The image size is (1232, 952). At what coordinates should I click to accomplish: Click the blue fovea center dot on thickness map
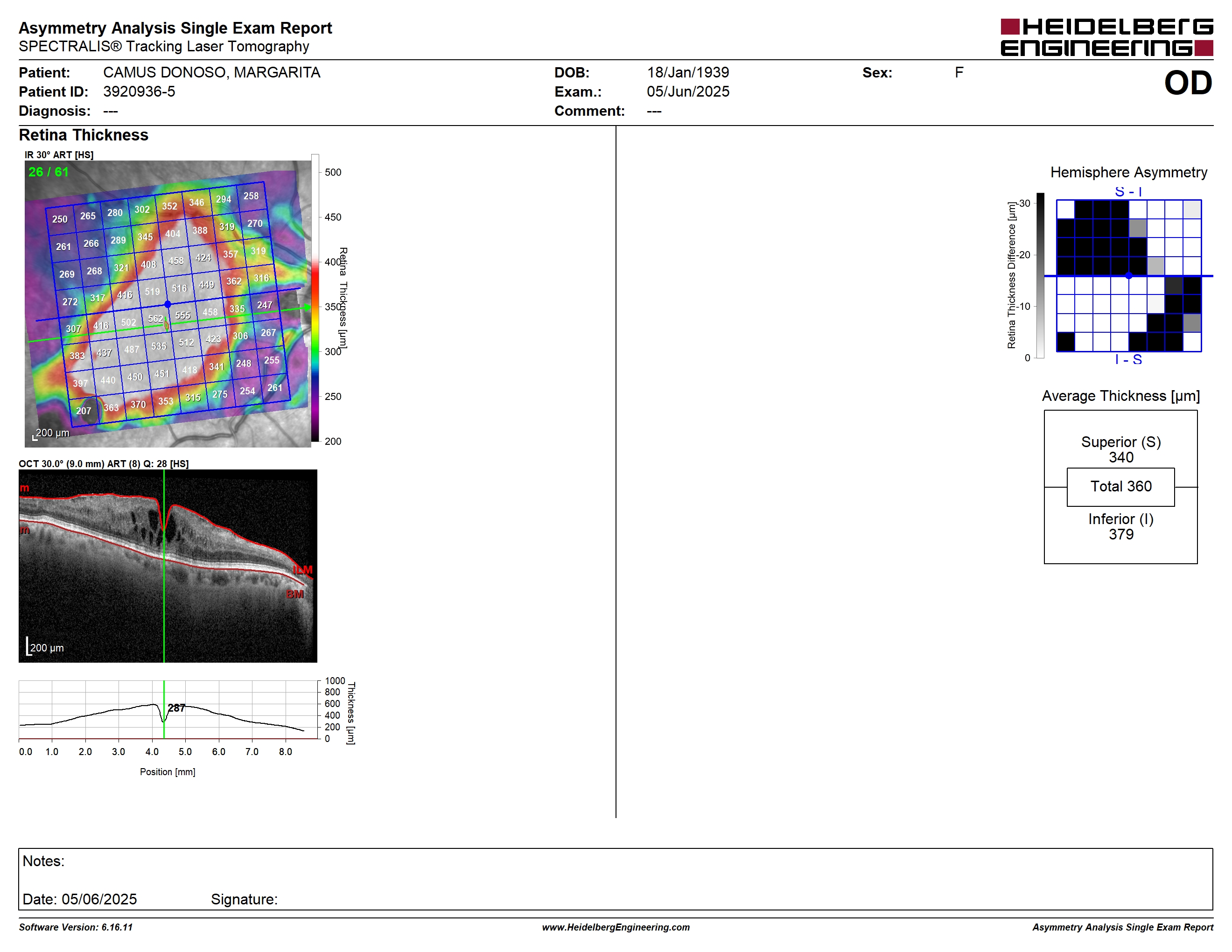[168, 305]
